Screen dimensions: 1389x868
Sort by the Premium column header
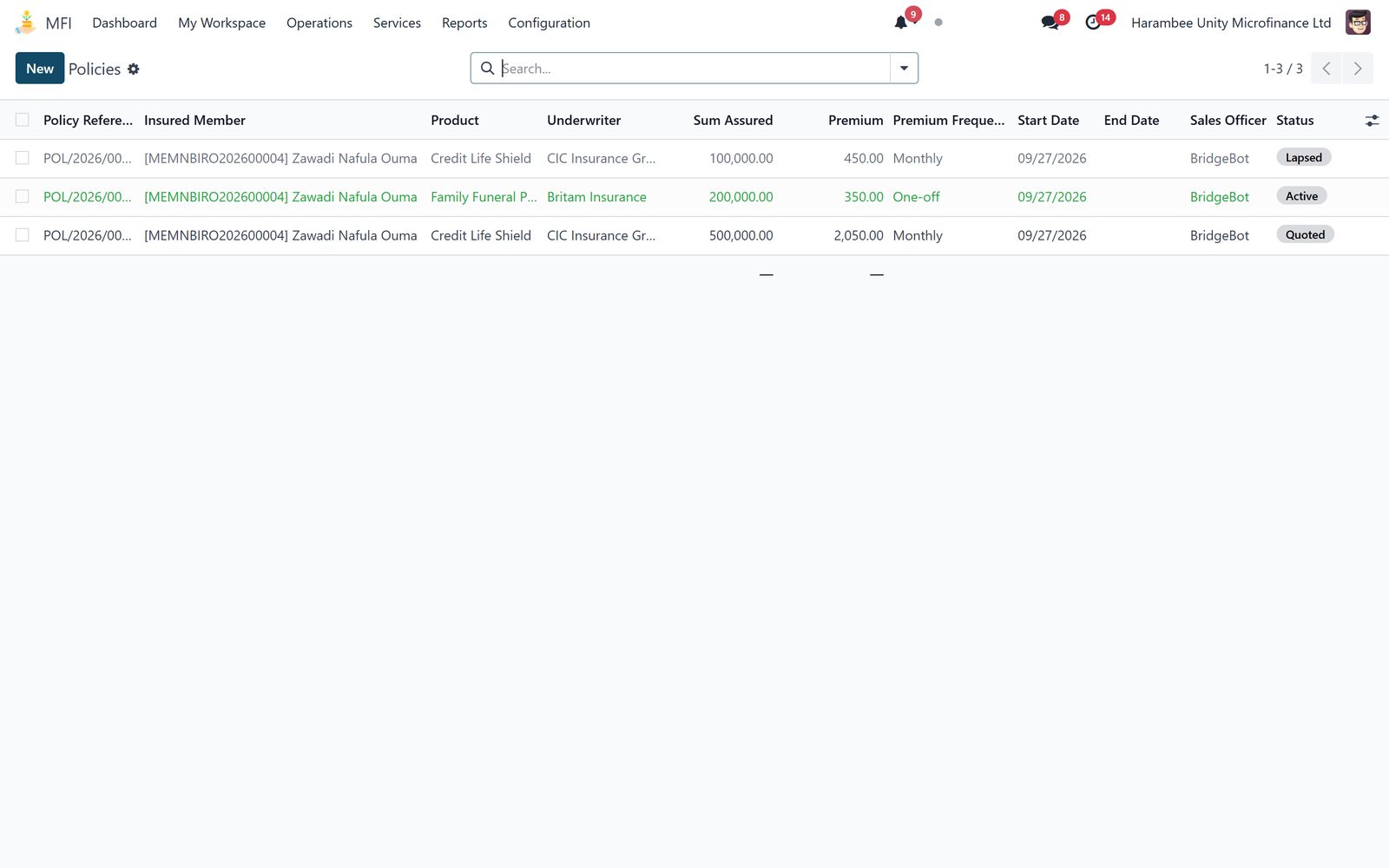[x=855, y=121]
